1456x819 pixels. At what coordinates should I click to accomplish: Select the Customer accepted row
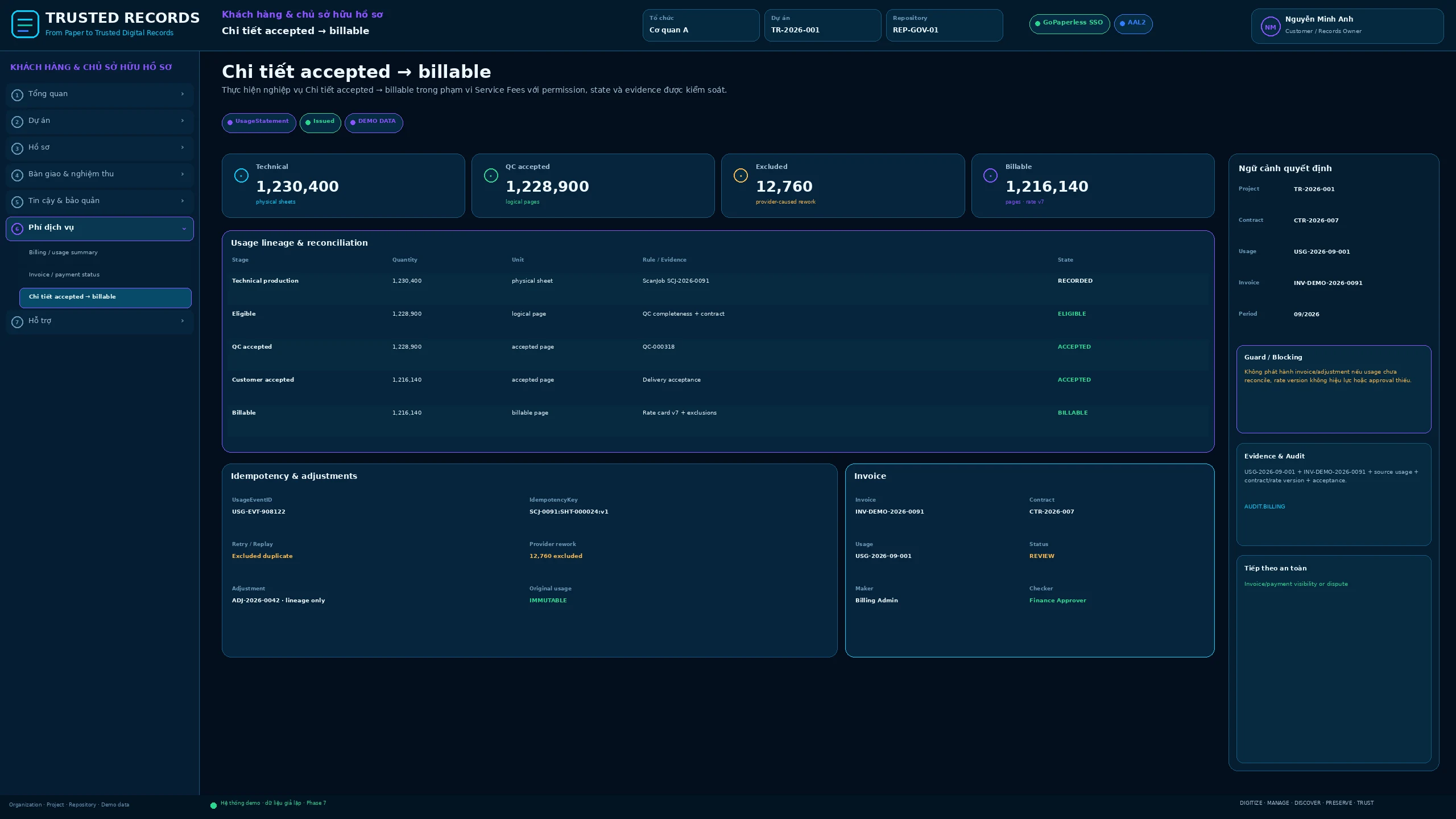click(x=718, y=387)
